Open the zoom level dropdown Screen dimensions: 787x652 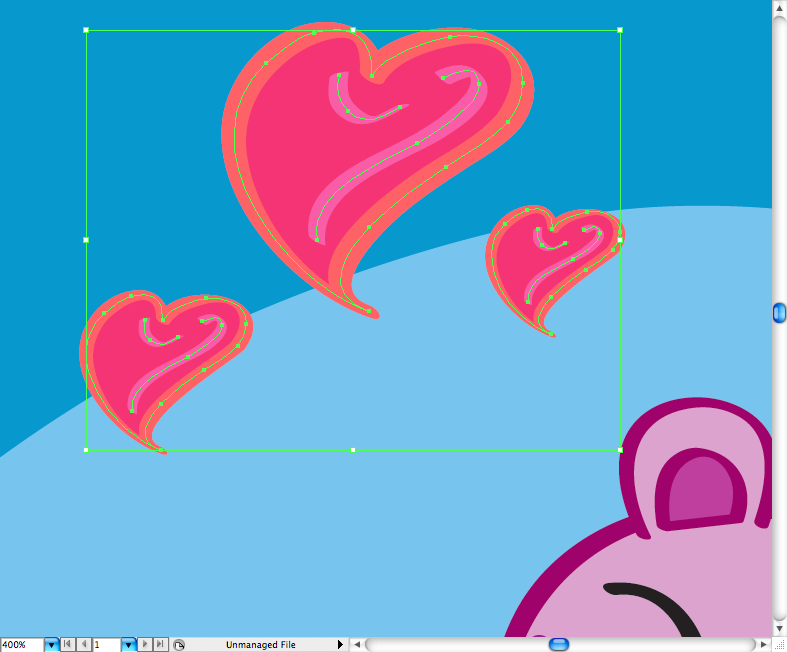51,645
